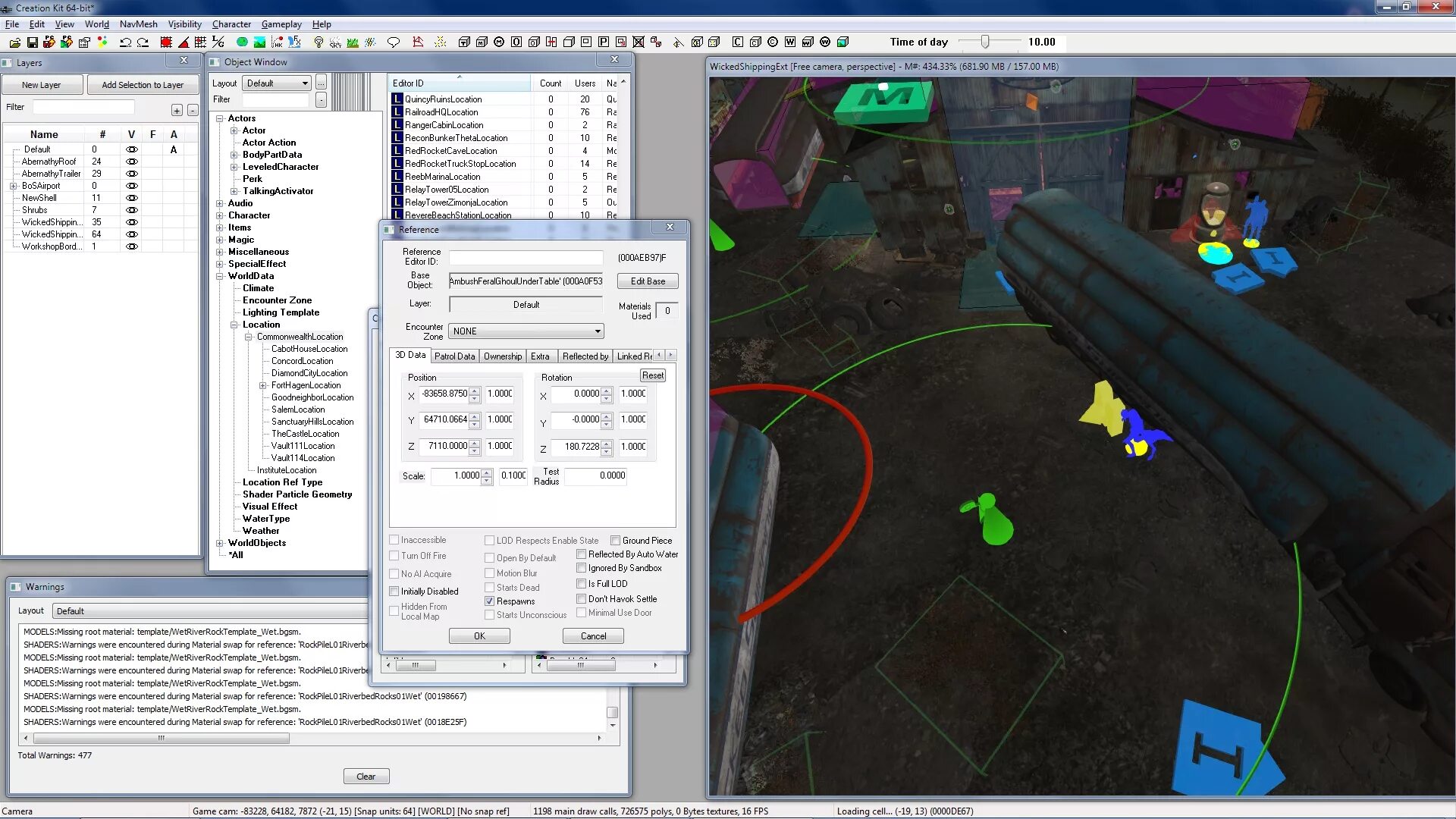The image size is (1456, 819).
Task: Toggle the SKY toolbar icon
Action: (335, 42)
